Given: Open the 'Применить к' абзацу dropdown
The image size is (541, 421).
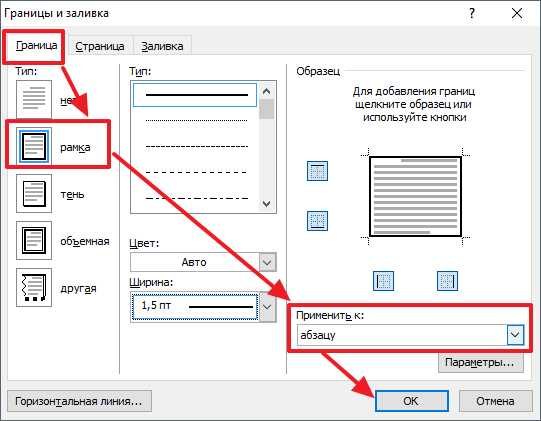Looking at the screenshot, I should click(410, 335).
